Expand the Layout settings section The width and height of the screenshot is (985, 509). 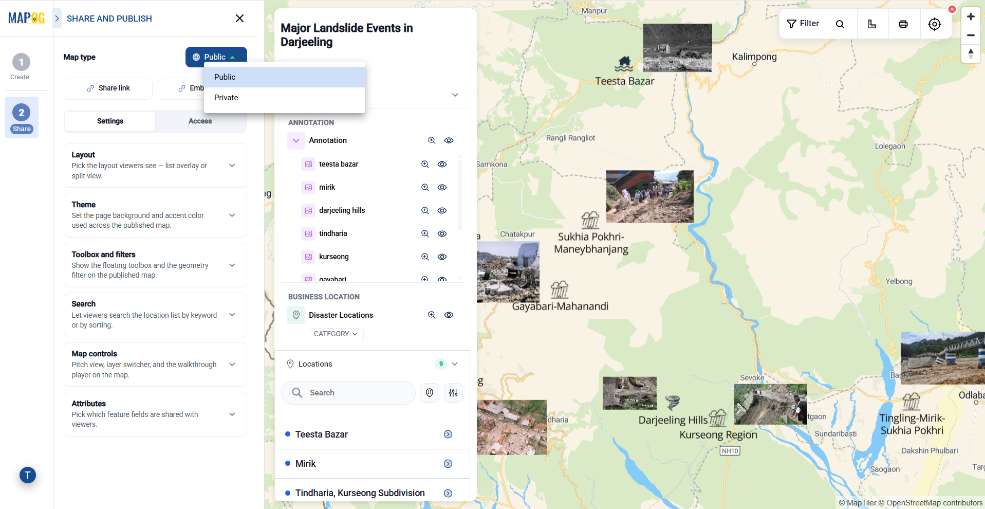(x=155, y=165)
